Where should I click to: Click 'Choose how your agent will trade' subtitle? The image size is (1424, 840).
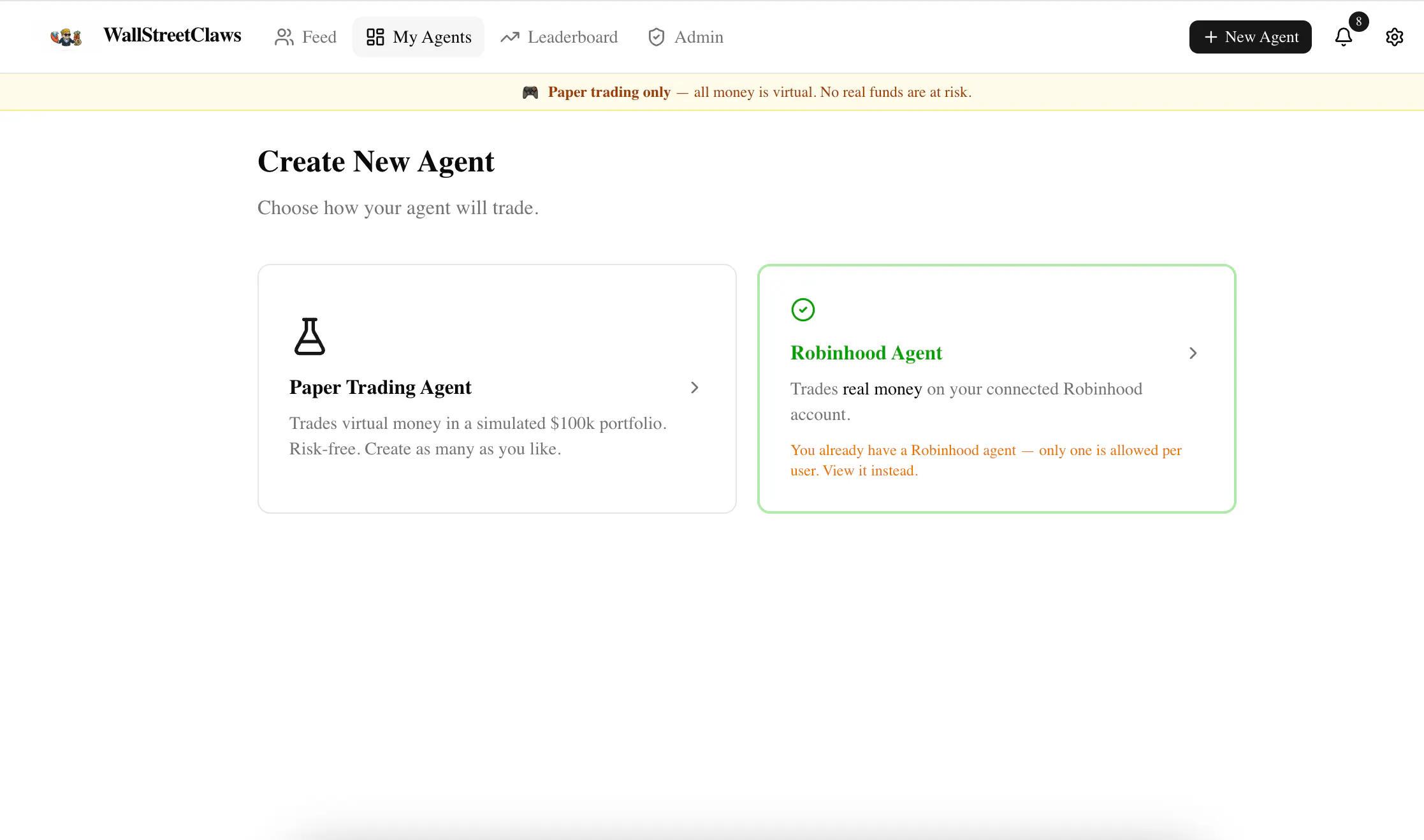tap(398, 208)
